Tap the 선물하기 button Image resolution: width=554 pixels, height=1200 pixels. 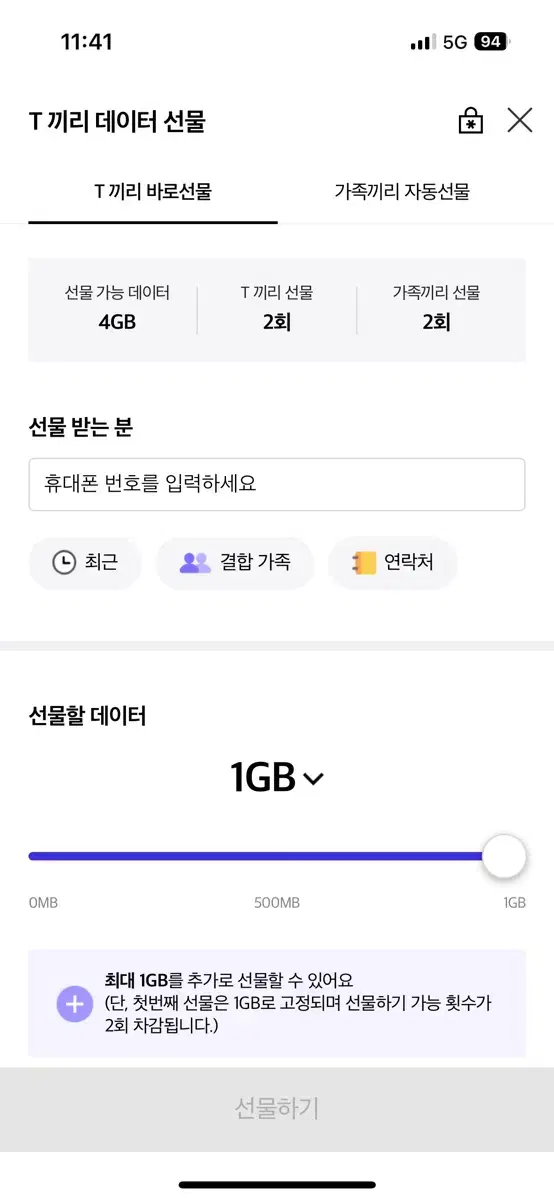pos(277,1108)
